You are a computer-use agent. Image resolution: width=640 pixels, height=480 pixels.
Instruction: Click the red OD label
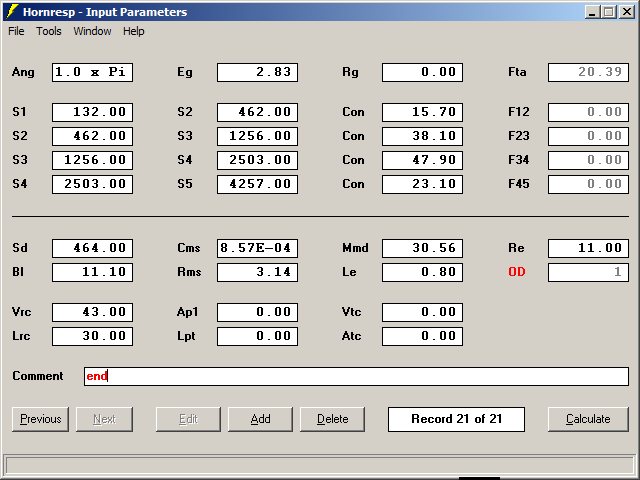click(x=517, y=272)
